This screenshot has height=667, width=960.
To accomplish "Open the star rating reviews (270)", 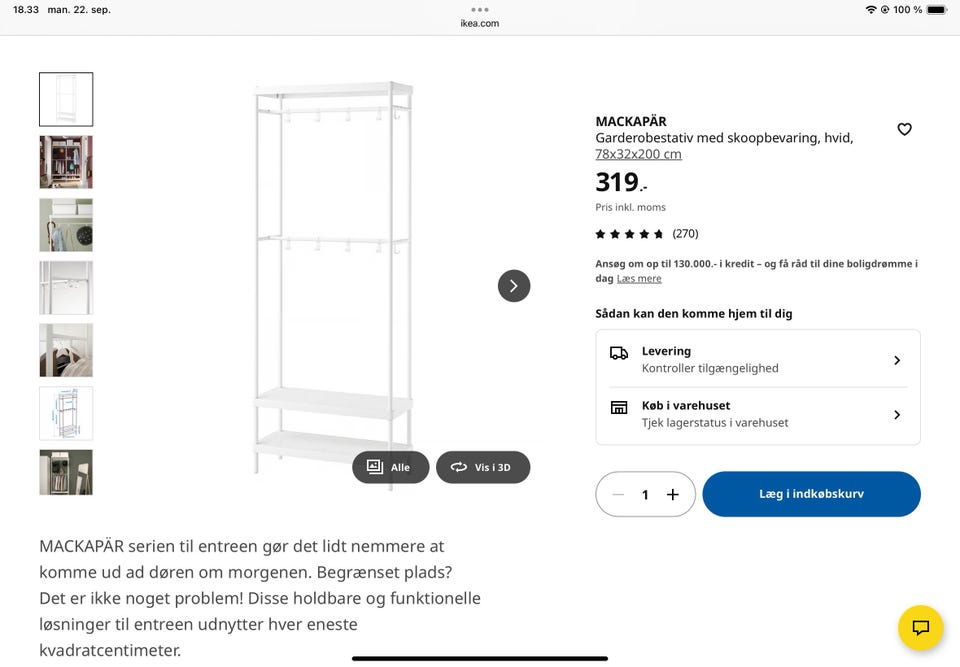I will pos(647,234).
